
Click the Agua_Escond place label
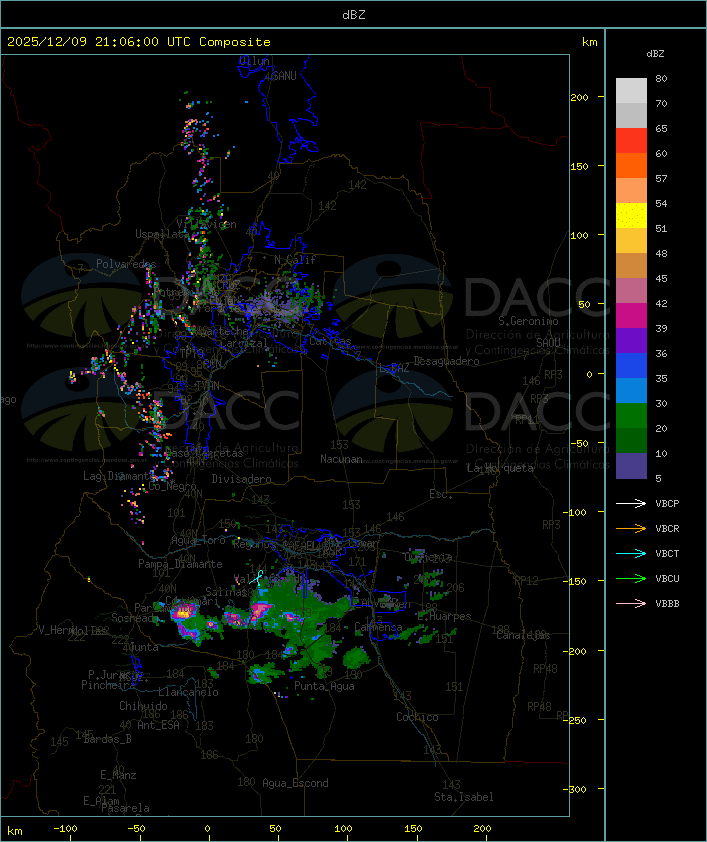[x=295, y=783]
